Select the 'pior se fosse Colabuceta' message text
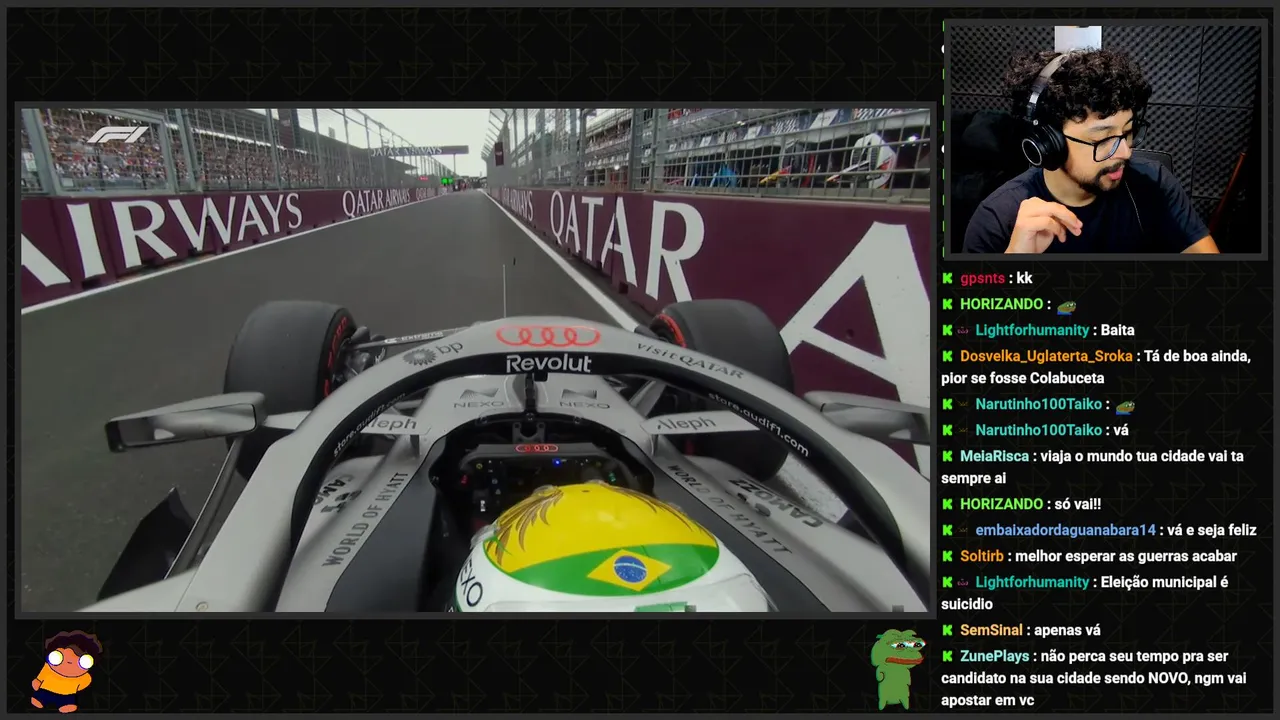 click(x=1022, y=378)
